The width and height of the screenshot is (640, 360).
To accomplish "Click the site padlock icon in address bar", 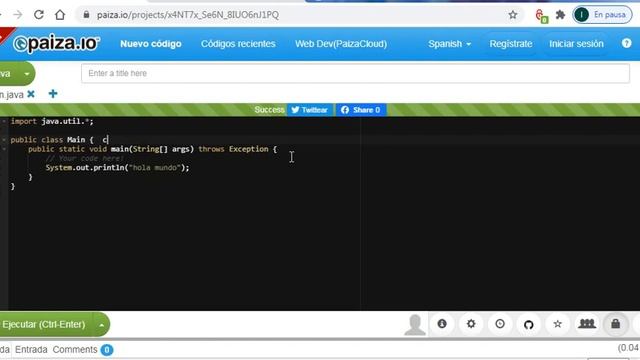I will click(86, 15).
